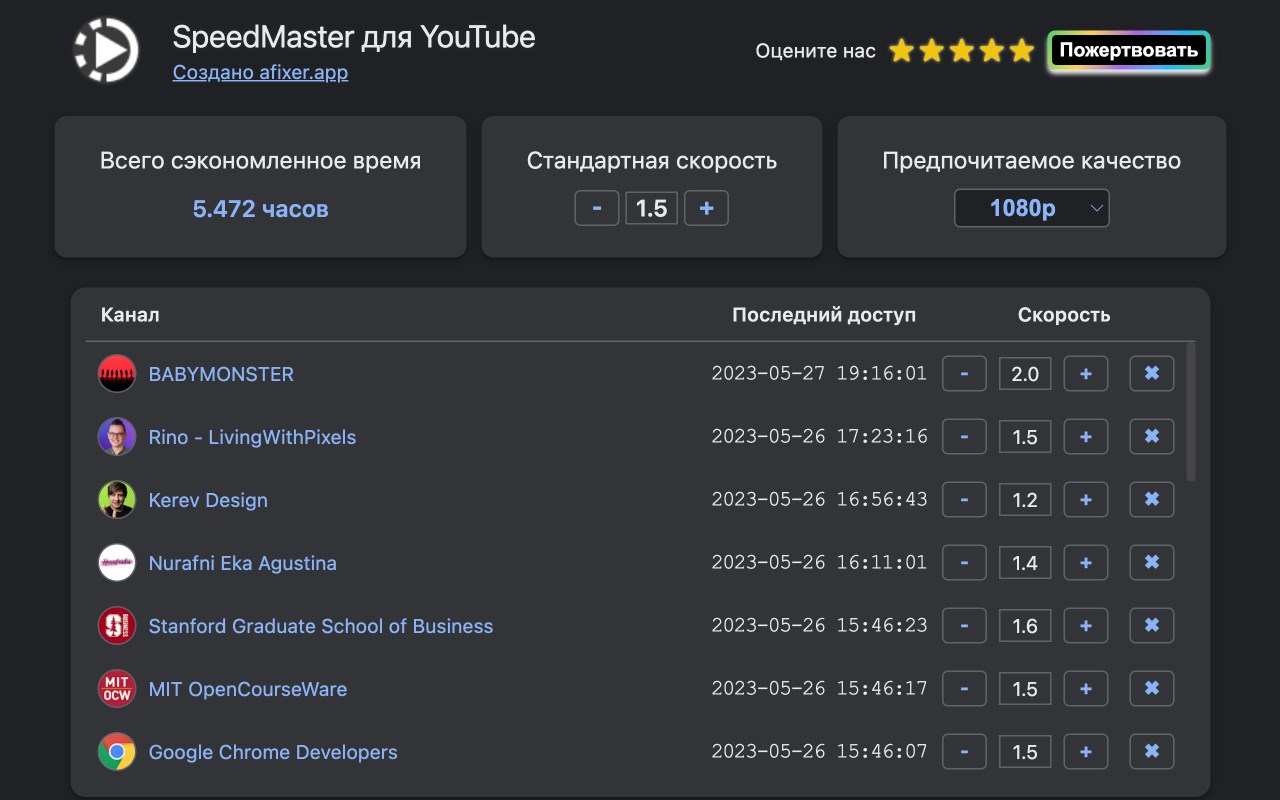Viewport: 1280px width, 800px height.
Task: Increase speed for MIT OpenCourseWare
Action: (1086, 689)
